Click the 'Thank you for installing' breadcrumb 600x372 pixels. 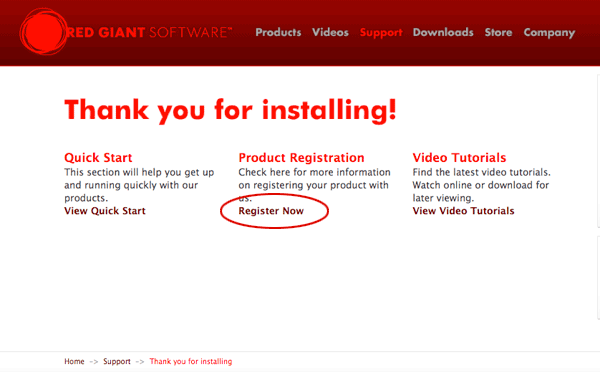tap(191, 362)
